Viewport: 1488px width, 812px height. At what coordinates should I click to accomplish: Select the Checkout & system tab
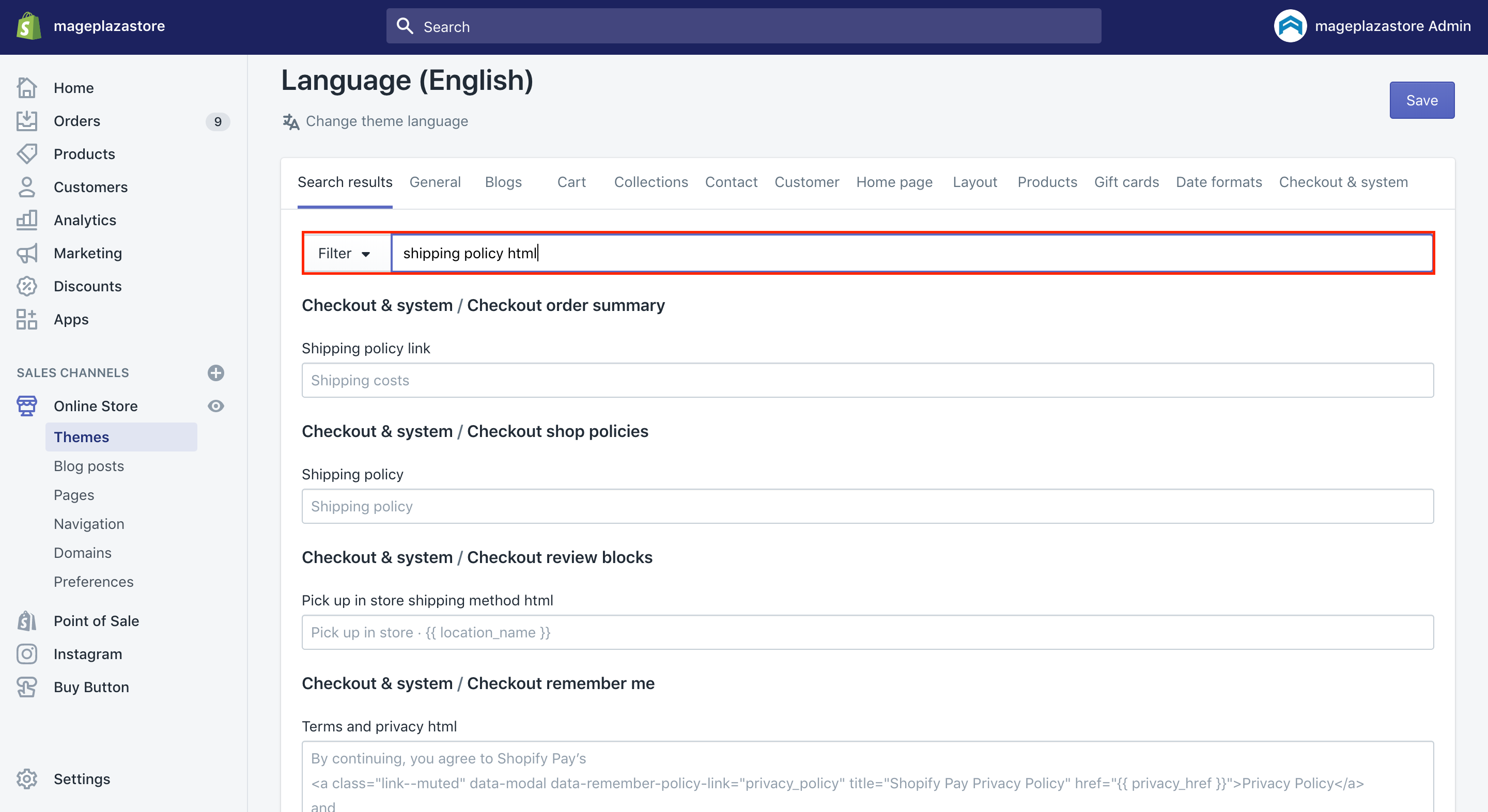pyautogui.click(x=1343, y=182)
